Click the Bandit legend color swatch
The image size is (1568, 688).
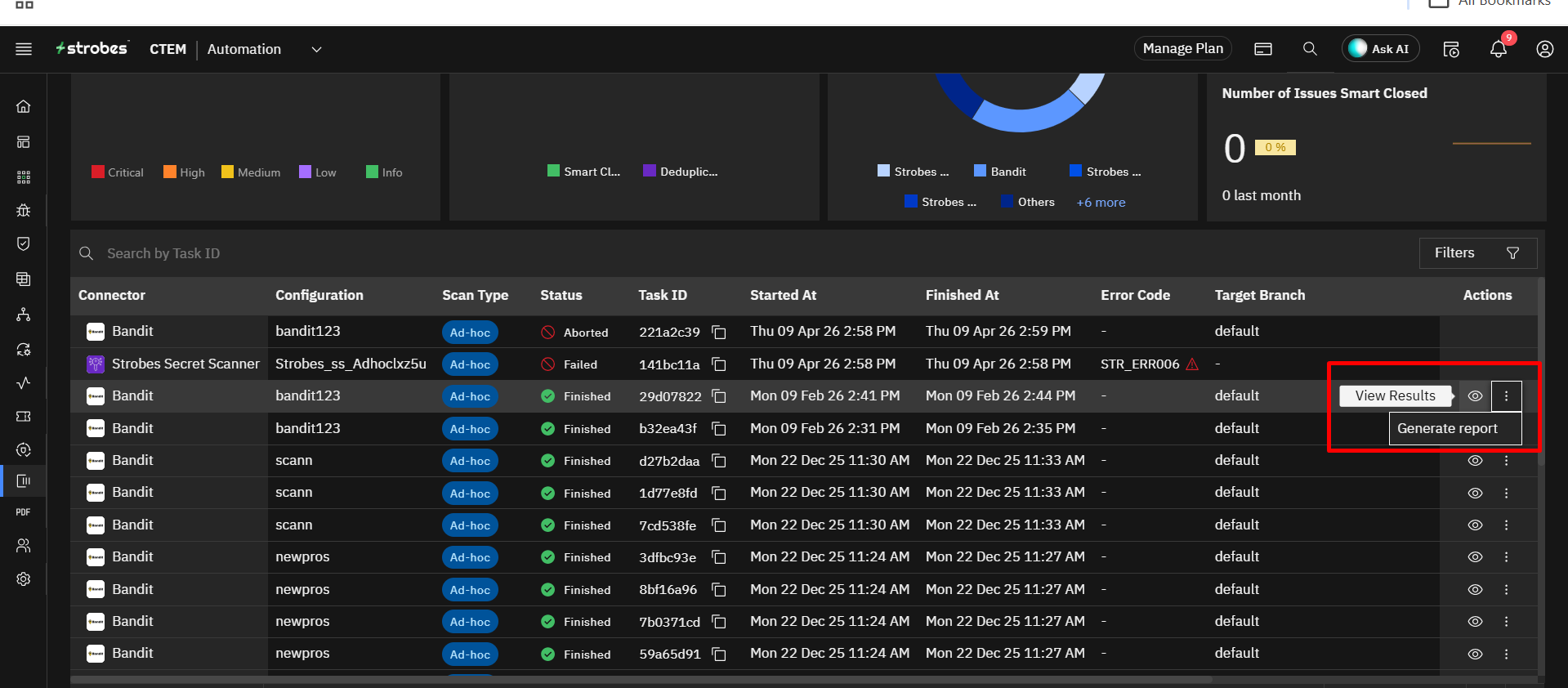point(981,171)
